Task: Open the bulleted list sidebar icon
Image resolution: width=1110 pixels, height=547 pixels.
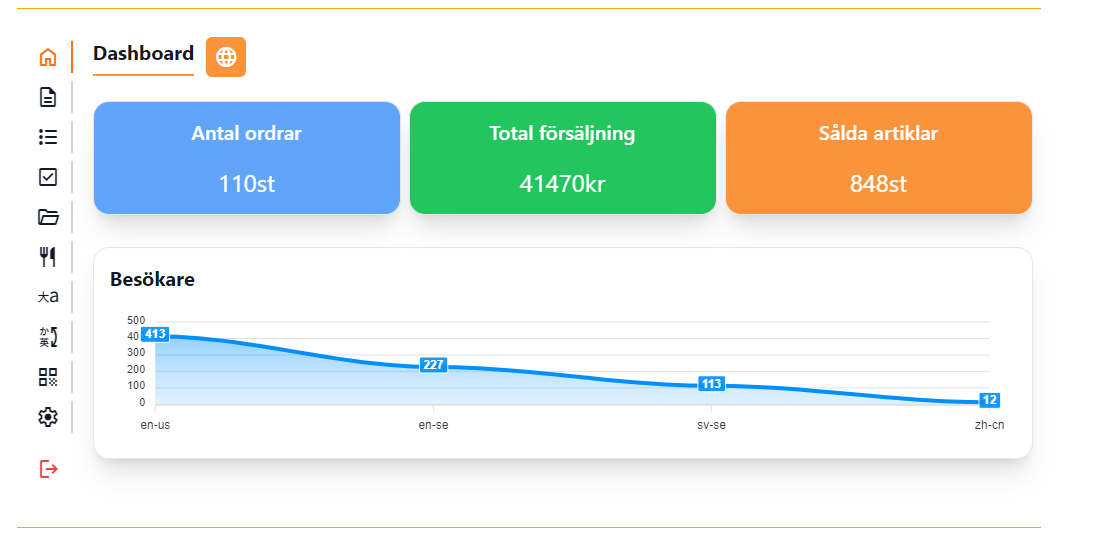Action: click(48, 137)
